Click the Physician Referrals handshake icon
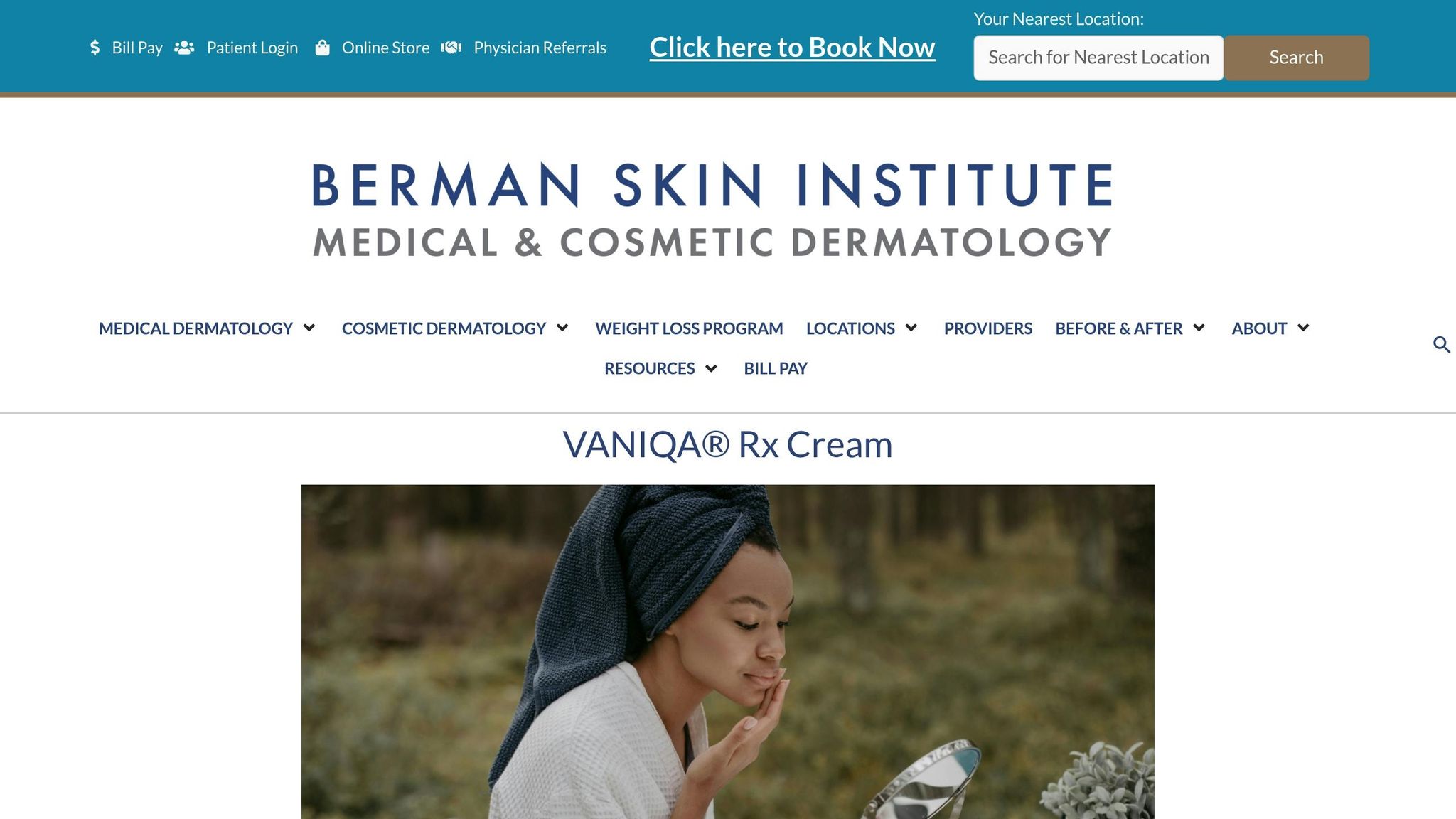The width and height of the screenshot is (1456, 819). [x=451, y=48]
